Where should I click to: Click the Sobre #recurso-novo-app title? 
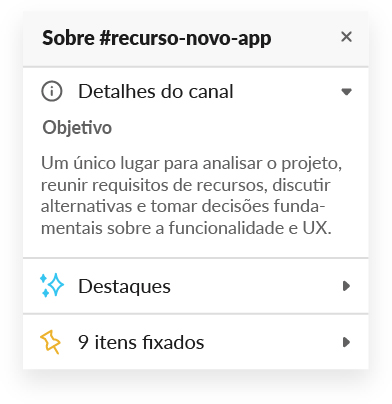tap(157, 39)
